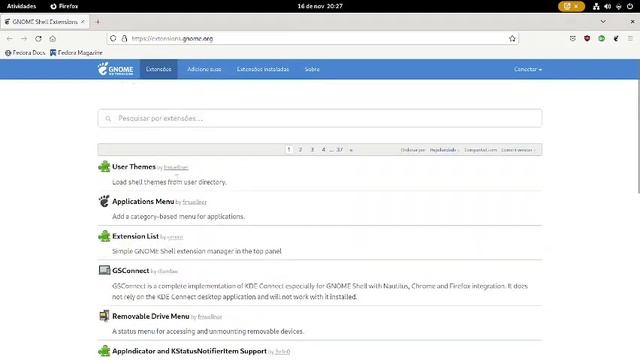Click the Firefox forward arrow
The width and height of the screenshot is (640, 360).
coord(24,38)
